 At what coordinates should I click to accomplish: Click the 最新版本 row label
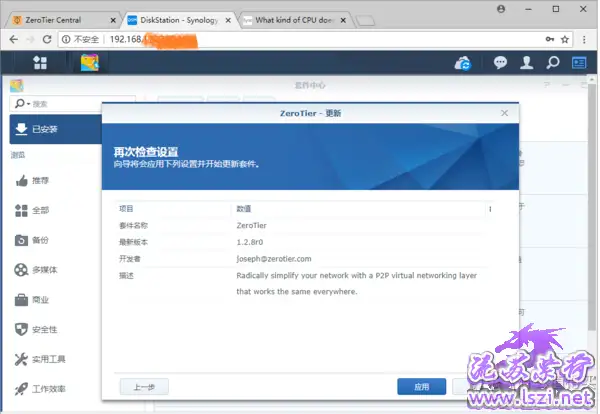click(133, 242)
